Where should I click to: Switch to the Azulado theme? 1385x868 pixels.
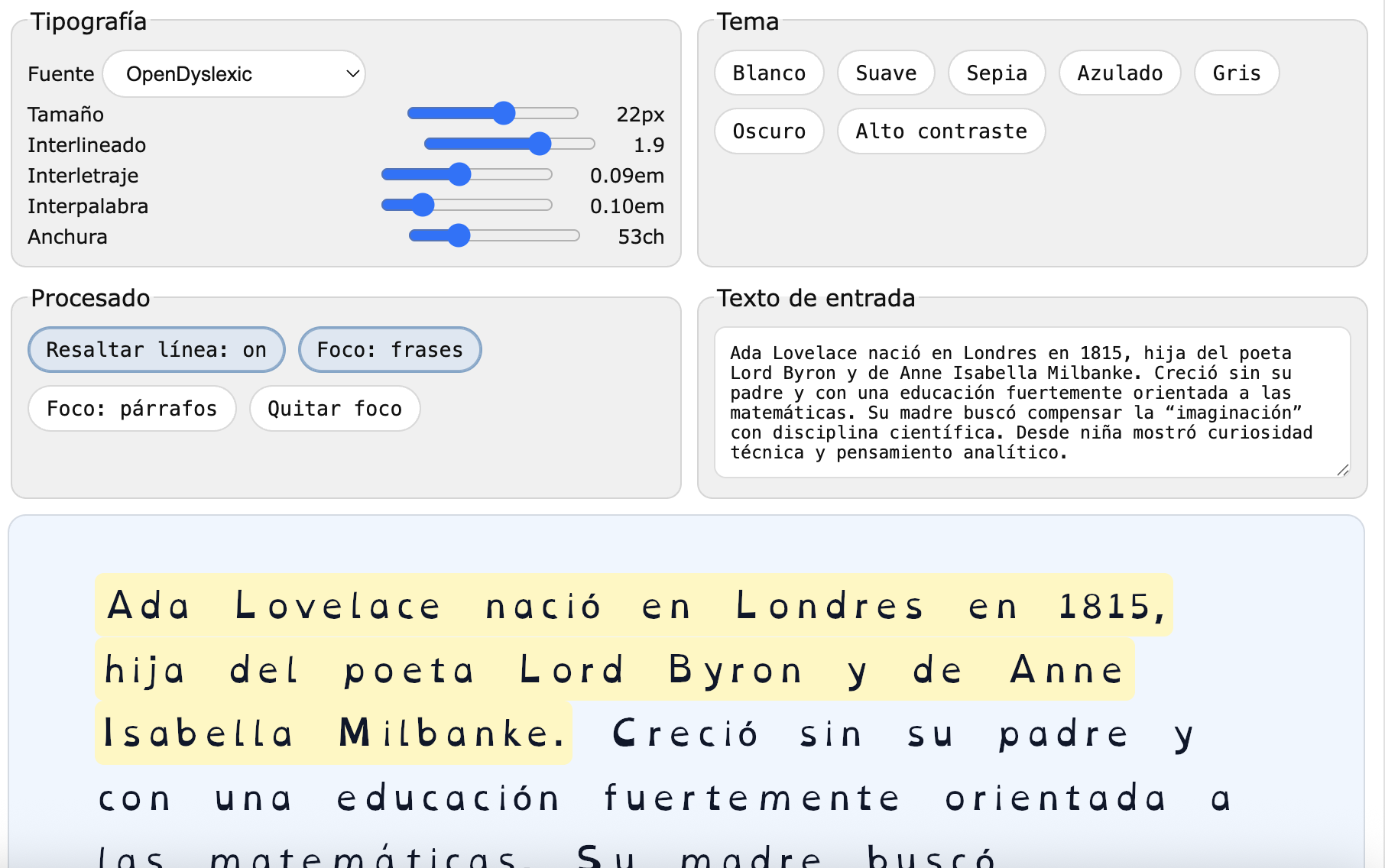(1120, 73)
